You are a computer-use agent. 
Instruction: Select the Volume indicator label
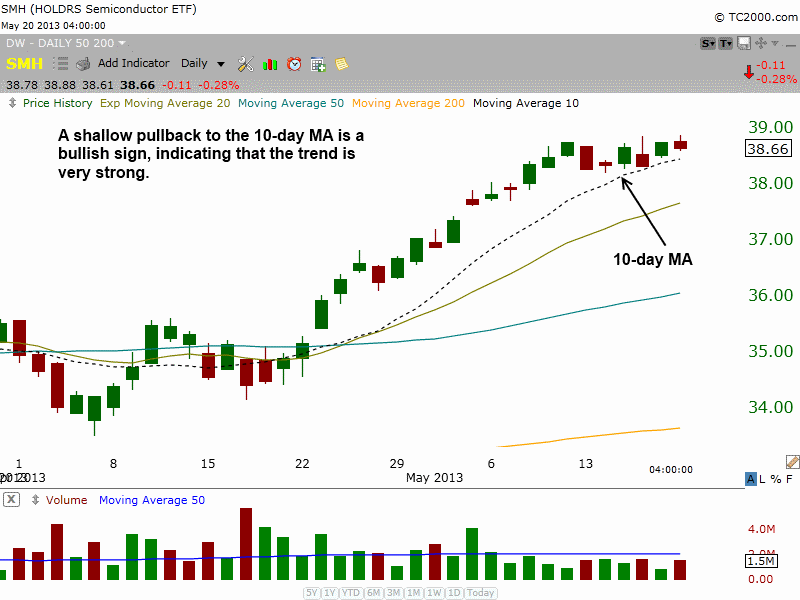66,500
